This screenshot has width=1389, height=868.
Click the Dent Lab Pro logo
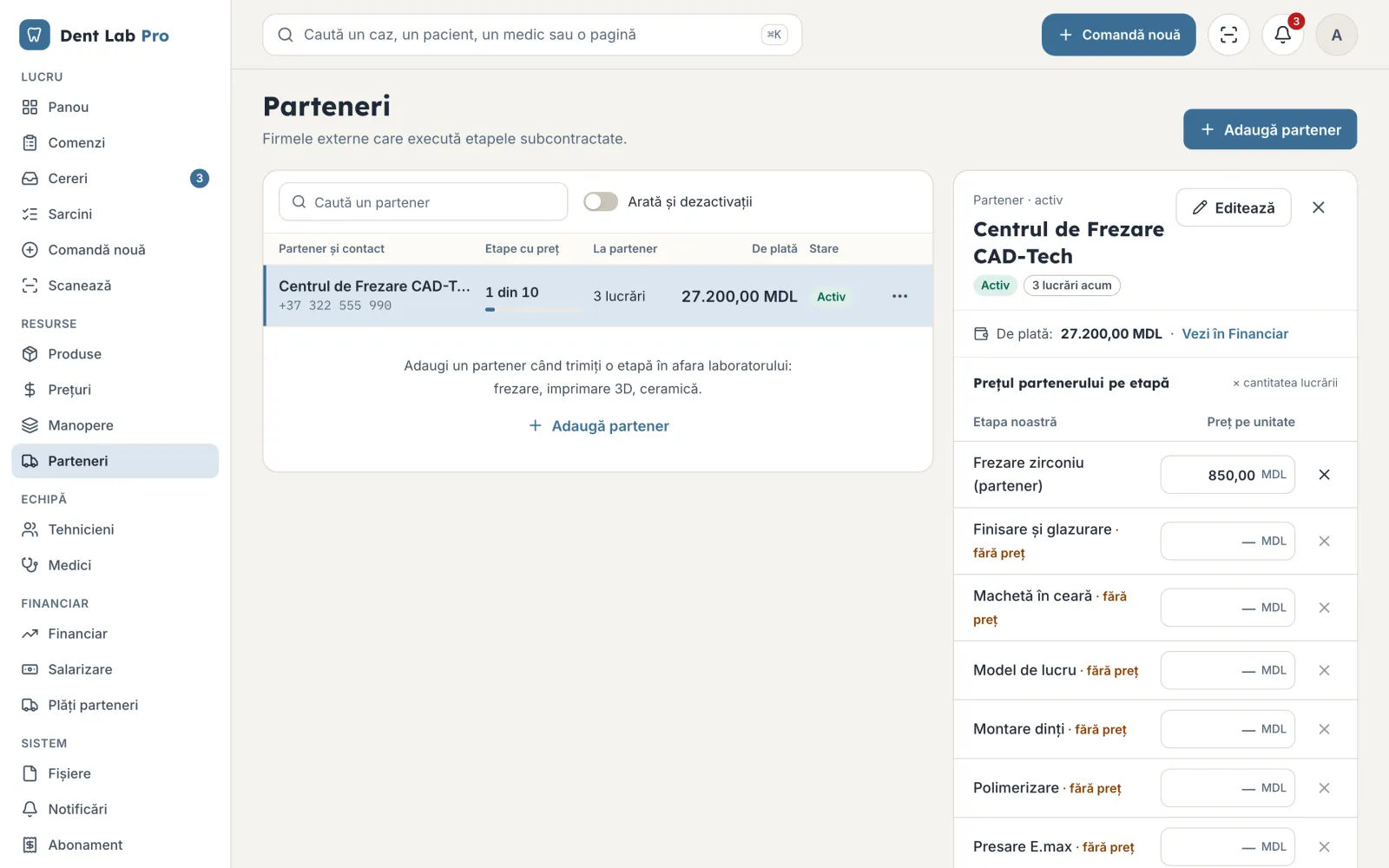pyautogui.click(x=94, y=35)
